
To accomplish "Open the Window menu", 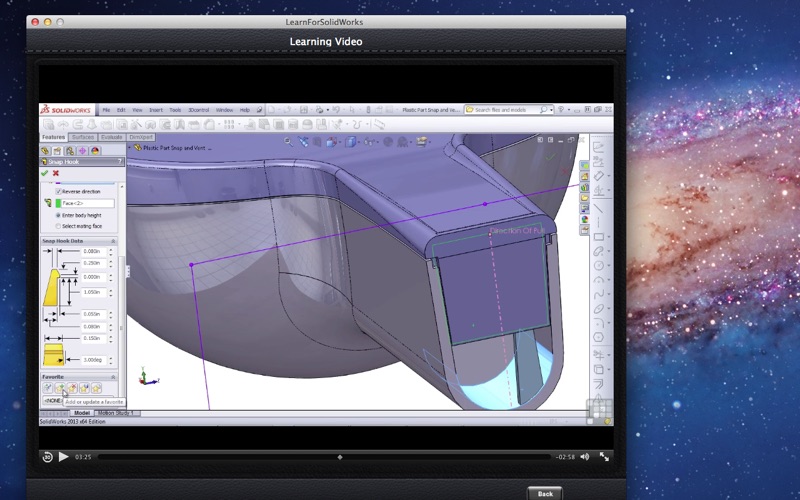I will 224,110.
